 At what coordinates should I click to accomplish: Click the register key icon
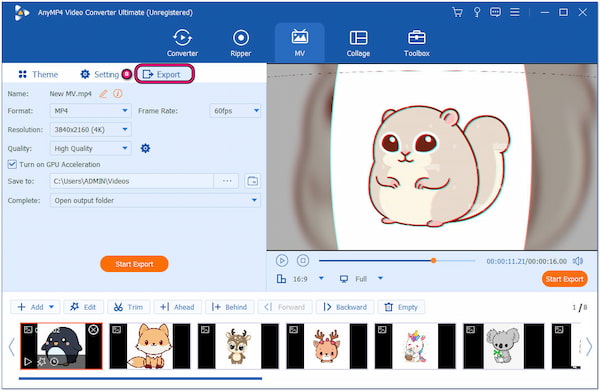477,12
